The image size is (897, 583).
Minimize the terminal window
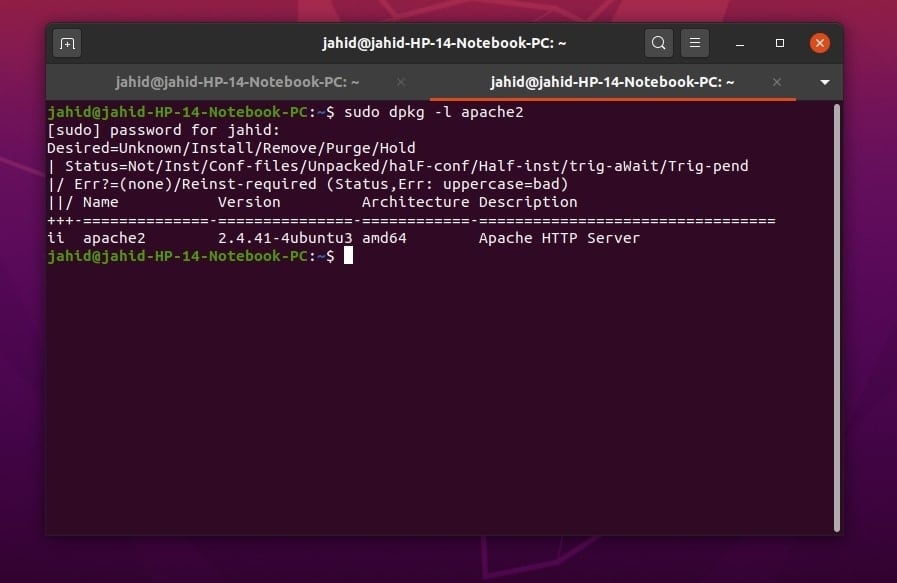740,43
